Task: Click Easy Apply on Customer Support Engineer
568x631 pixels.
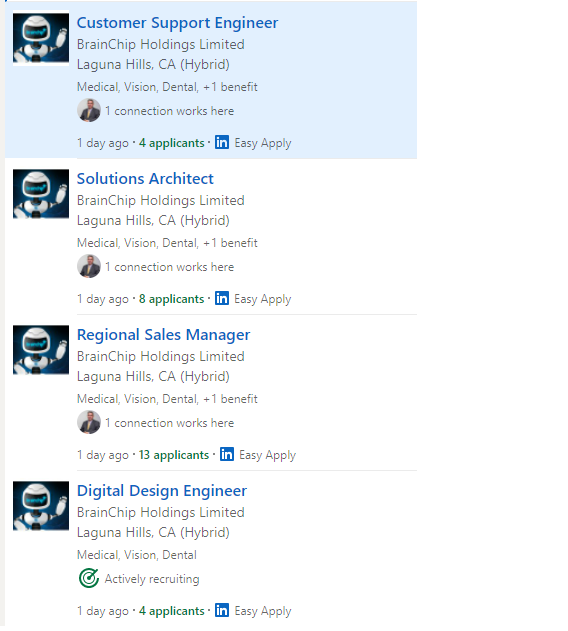Action: 263,143
